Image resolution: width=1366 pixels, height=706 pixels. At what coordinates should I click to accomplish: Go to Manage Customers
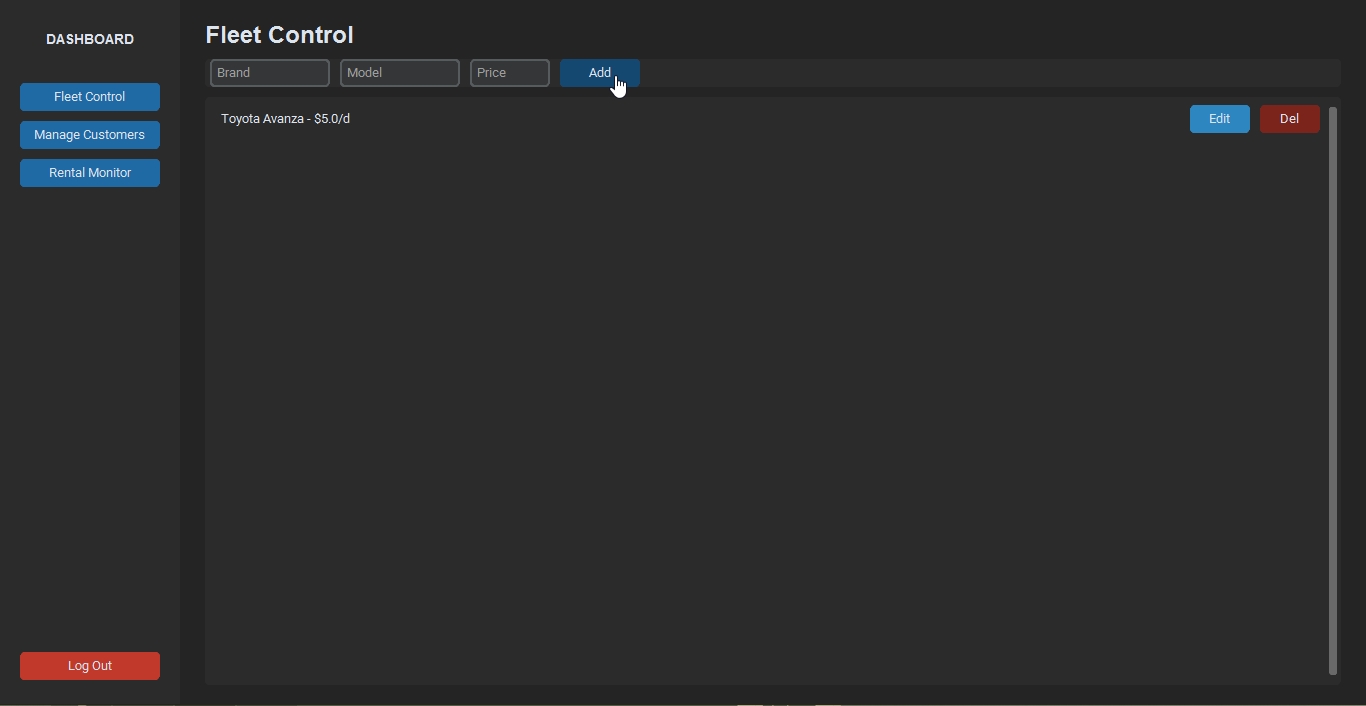(x=90, y=135)
